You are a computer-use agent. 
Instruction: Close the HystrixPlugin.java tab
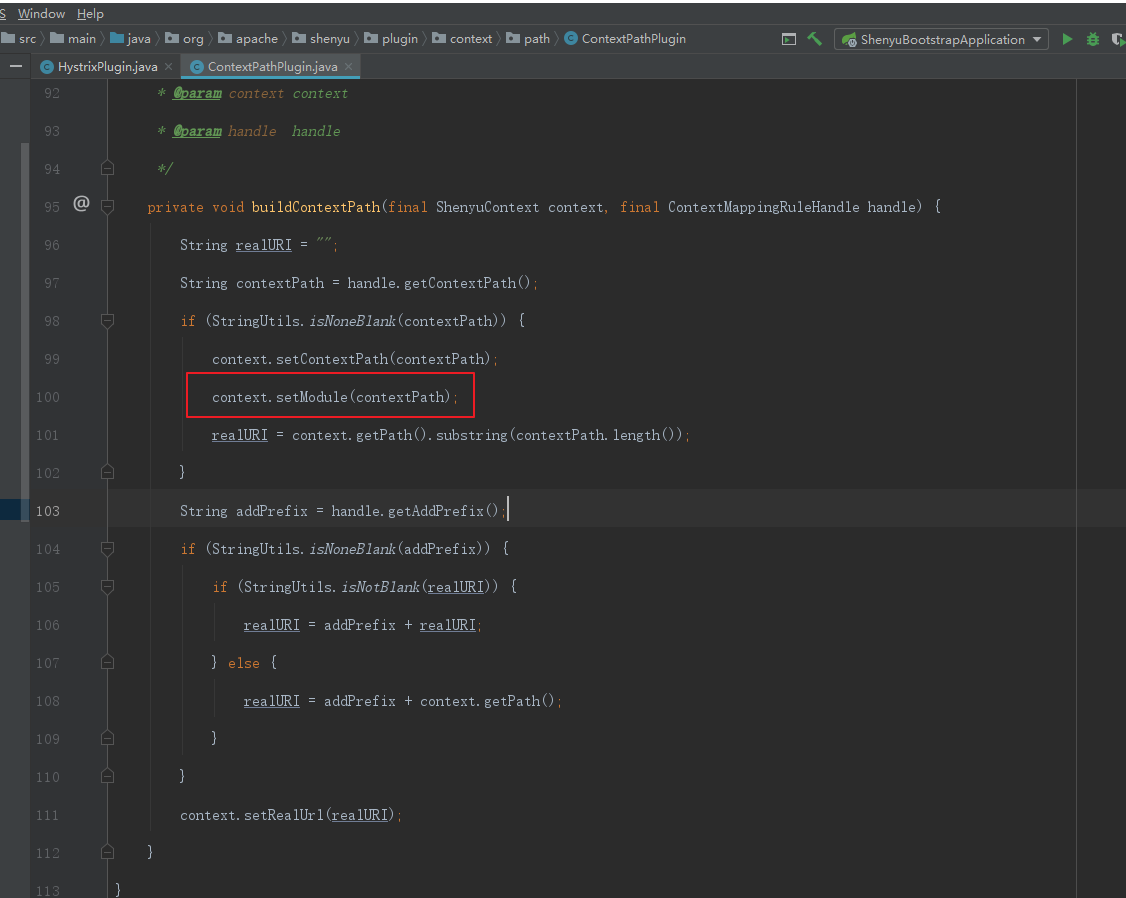[168, 67]
